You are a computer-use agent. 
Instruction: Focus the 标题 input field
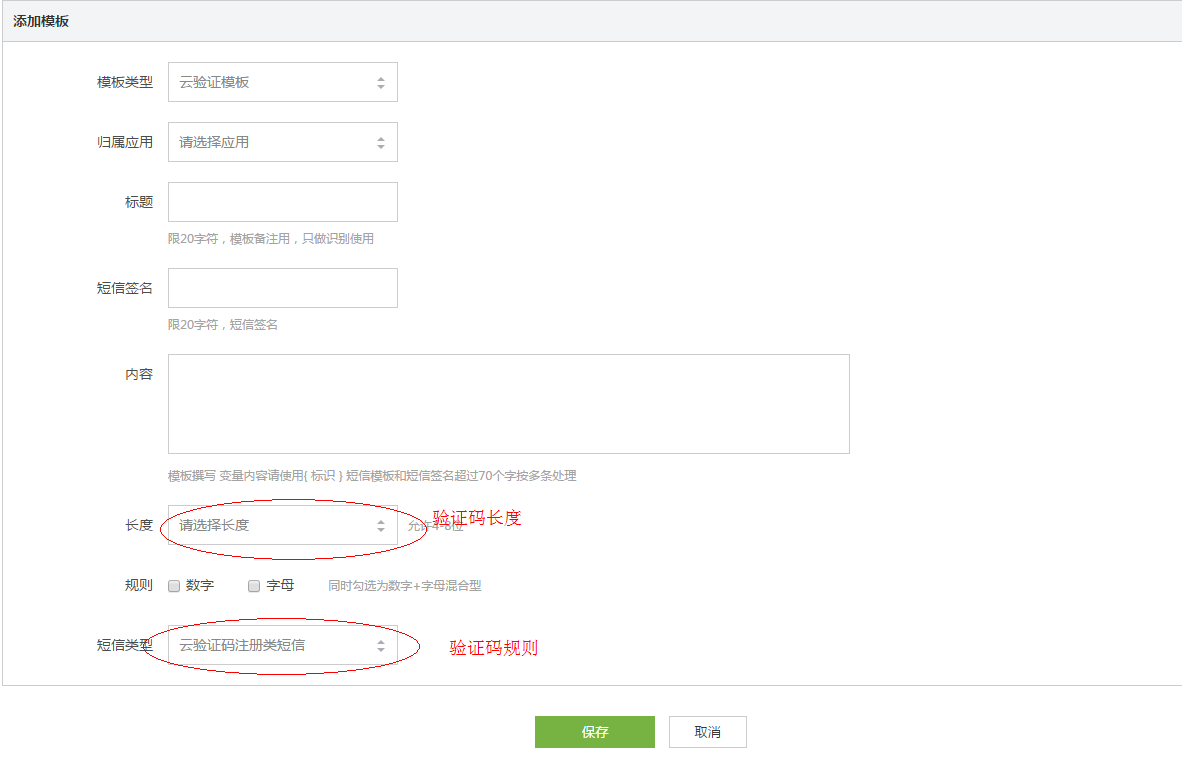(x=282, y=202)
